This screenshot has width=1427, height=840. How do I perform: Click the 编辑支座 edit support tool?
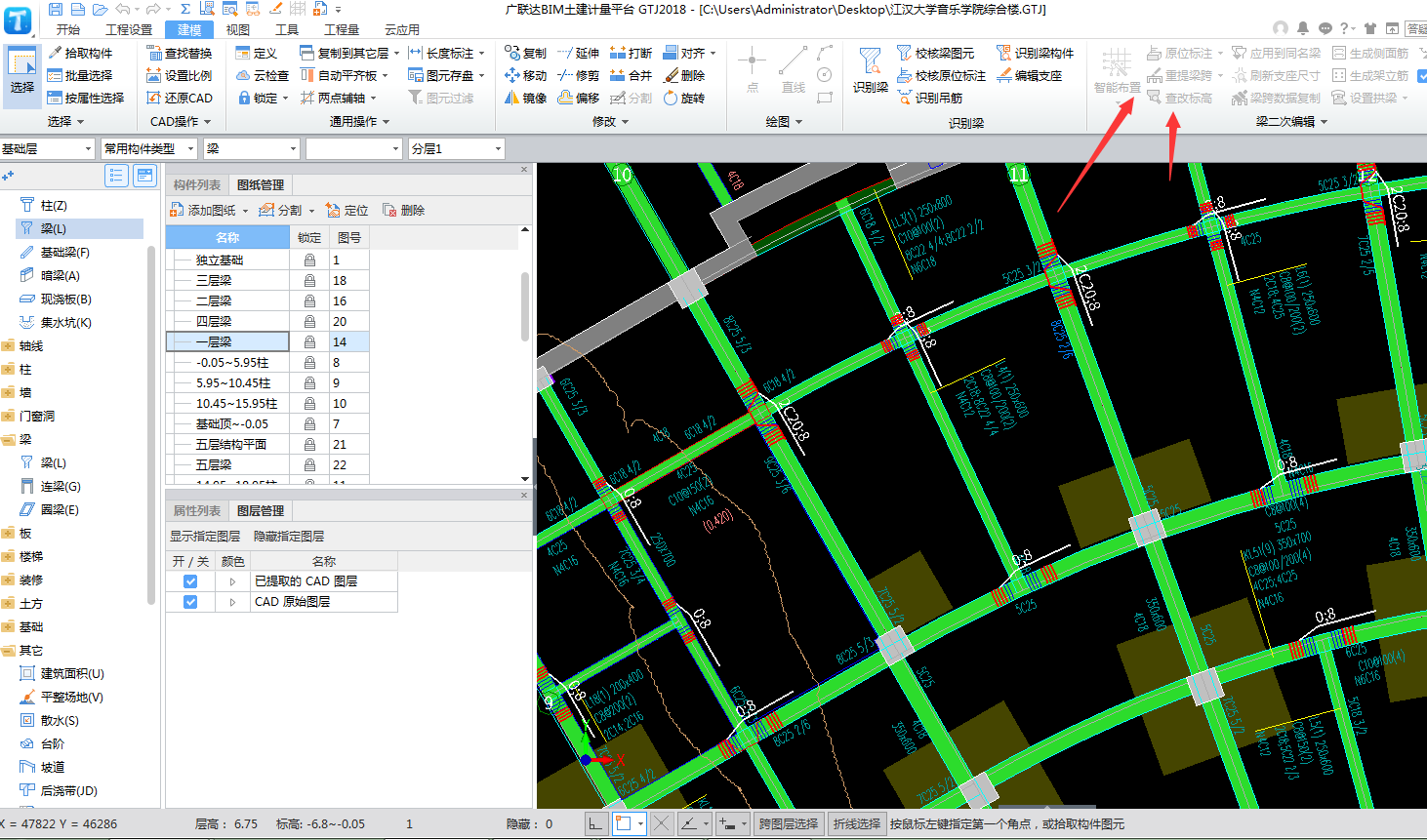coord(1029,75)
